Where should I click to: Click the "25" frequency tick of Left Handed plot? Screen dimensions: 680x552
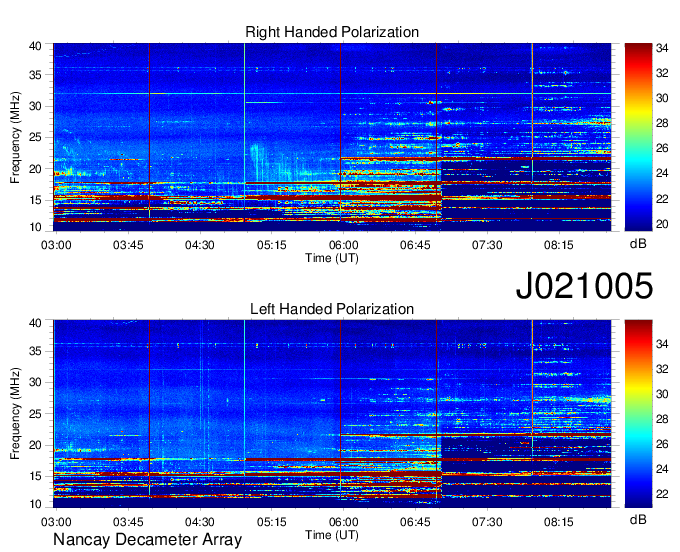[35, 414]
